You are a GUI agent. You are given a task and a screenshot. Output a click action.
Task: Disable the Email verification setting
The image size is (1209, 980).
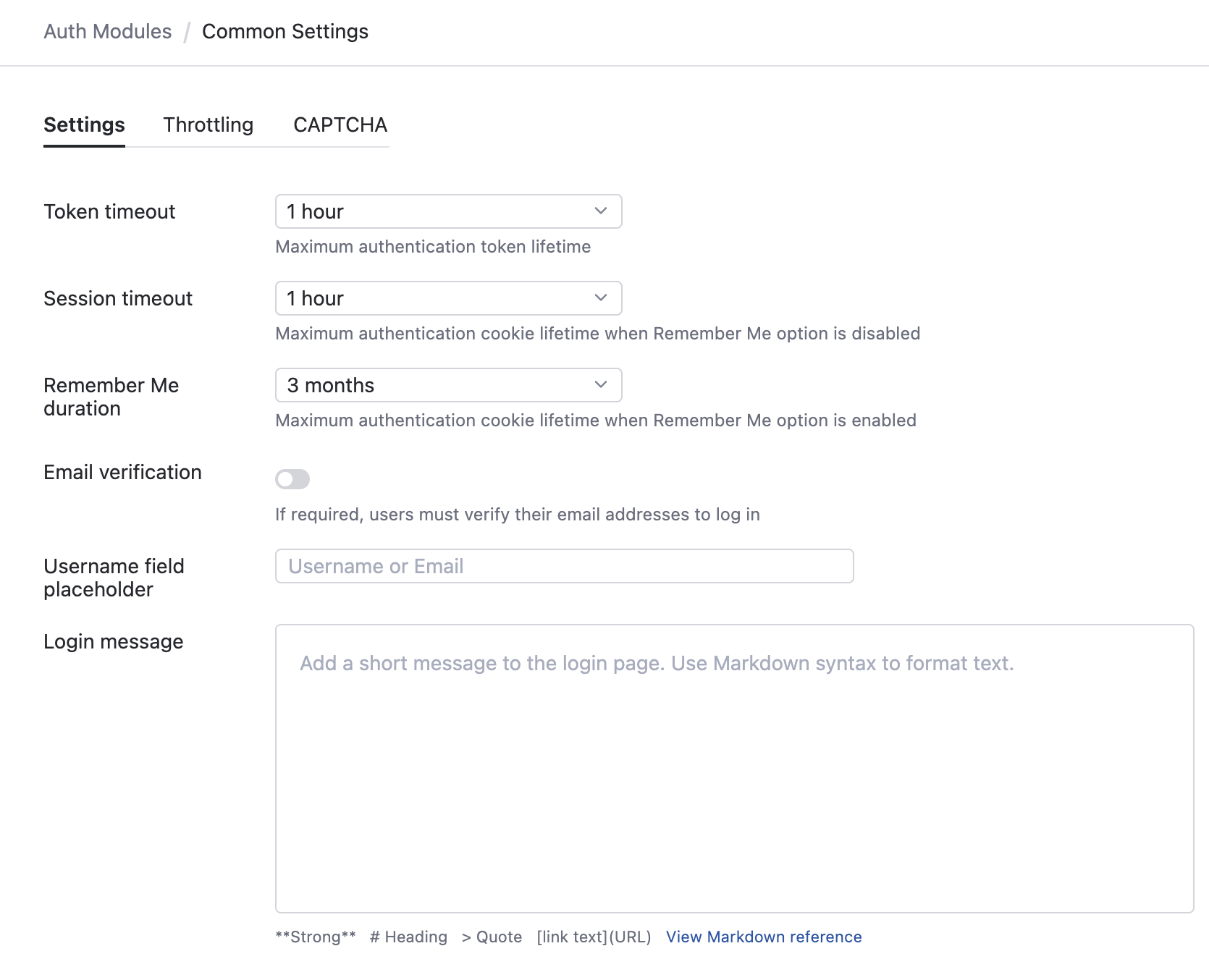(292, 479)
